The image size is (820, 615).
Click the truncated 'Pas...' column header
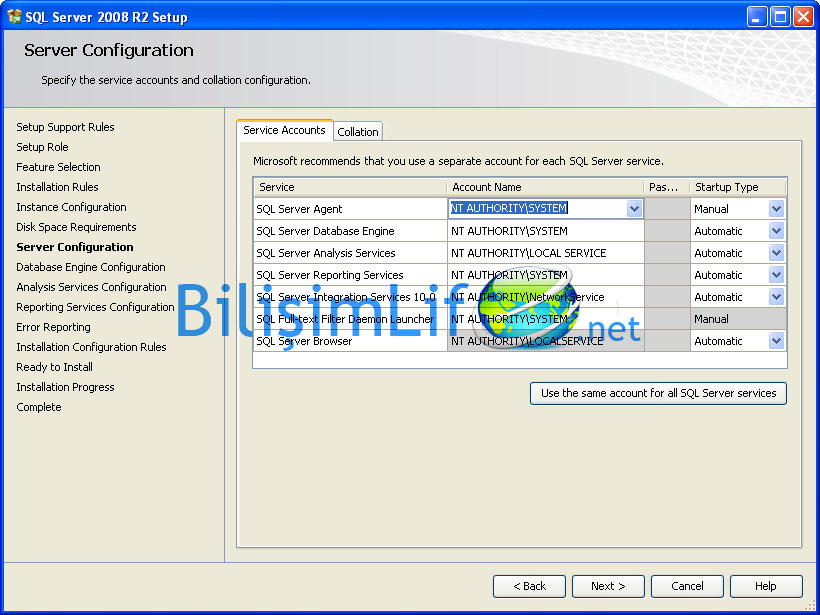pyautogui.click(x=667, y=187)
